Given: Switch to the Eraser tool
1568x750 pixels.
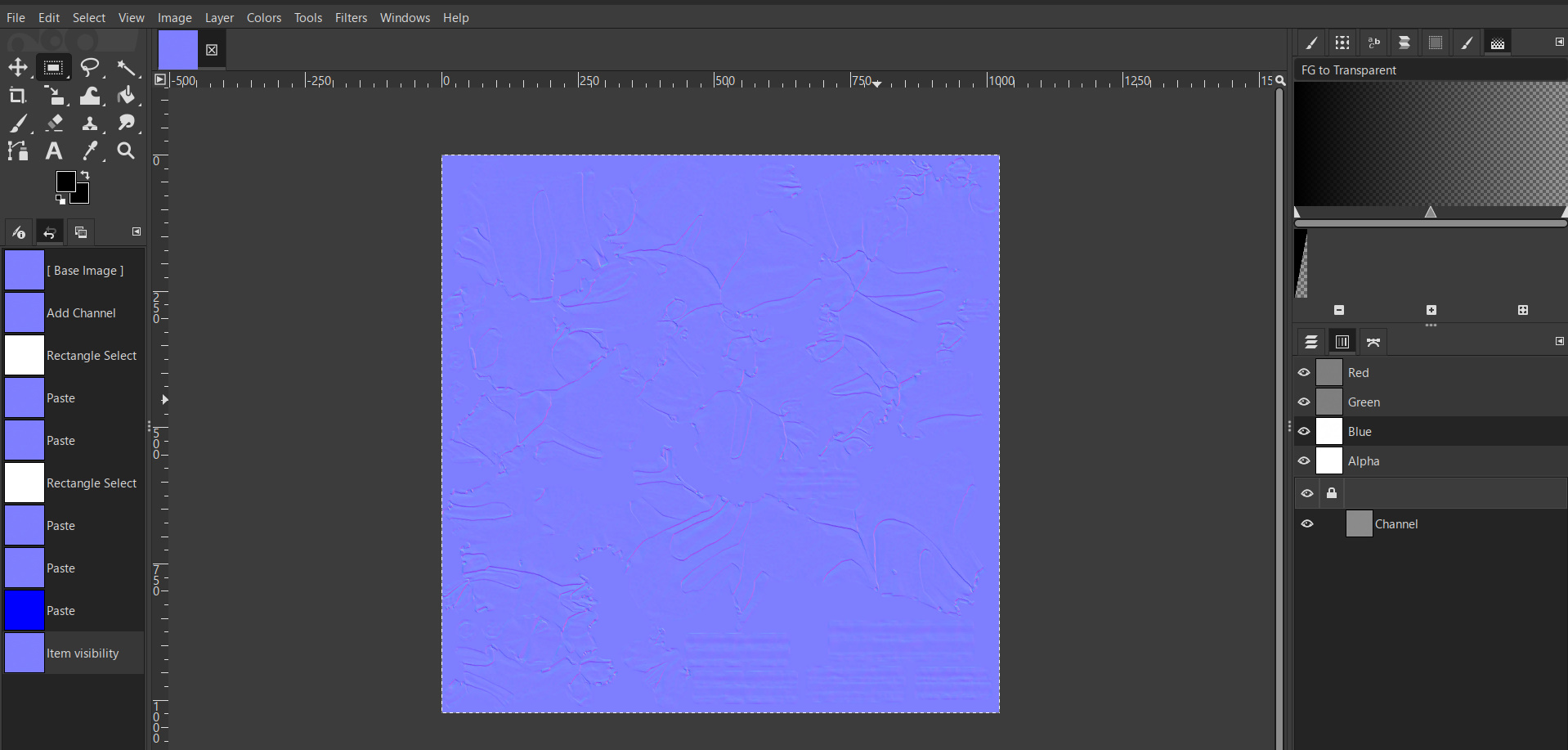Looking at the screenshot, I should click(55, 124).
